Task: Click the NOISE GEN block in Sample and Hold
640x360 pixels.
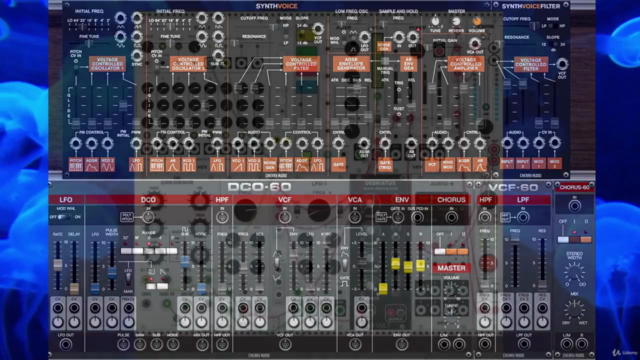Action: pos(384,47)
